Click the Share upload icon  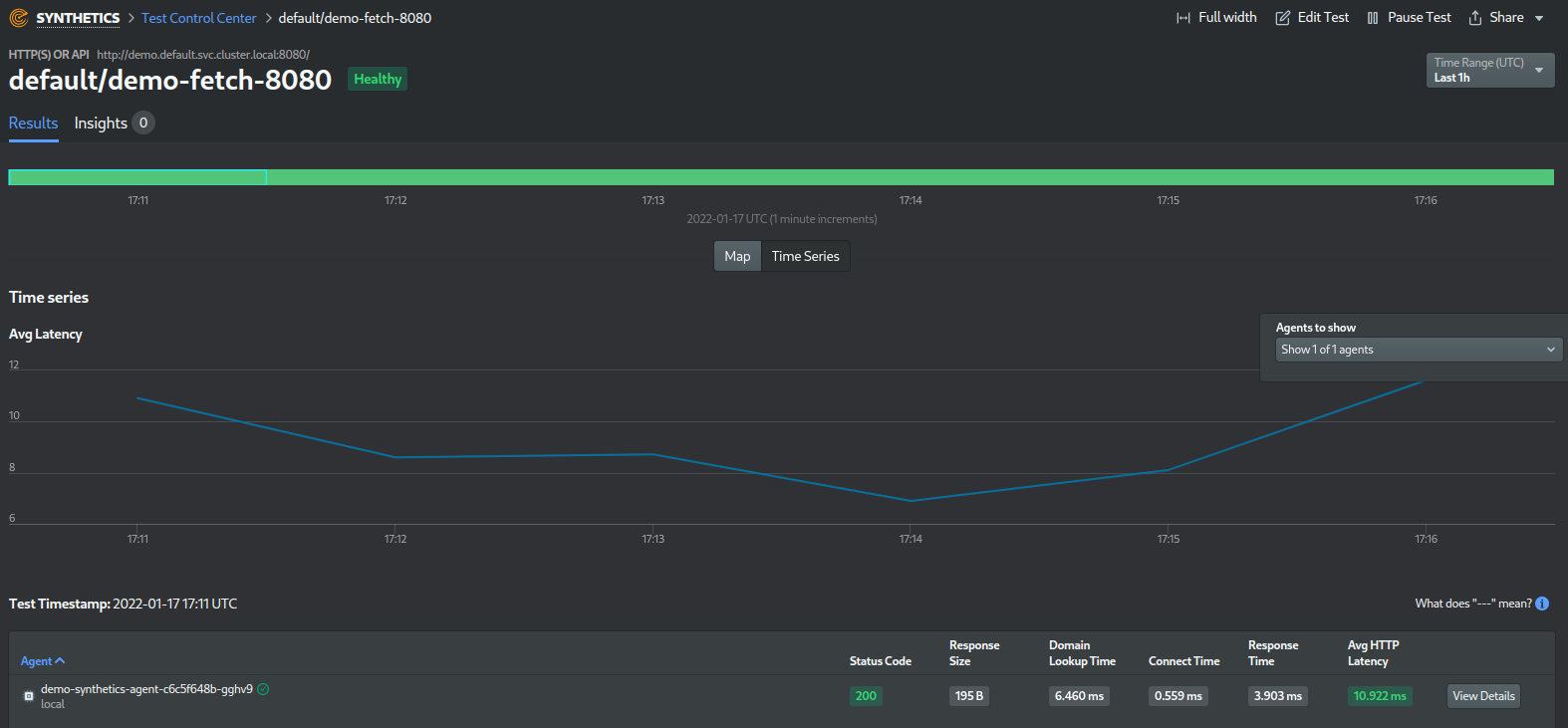coord(1475,18)
